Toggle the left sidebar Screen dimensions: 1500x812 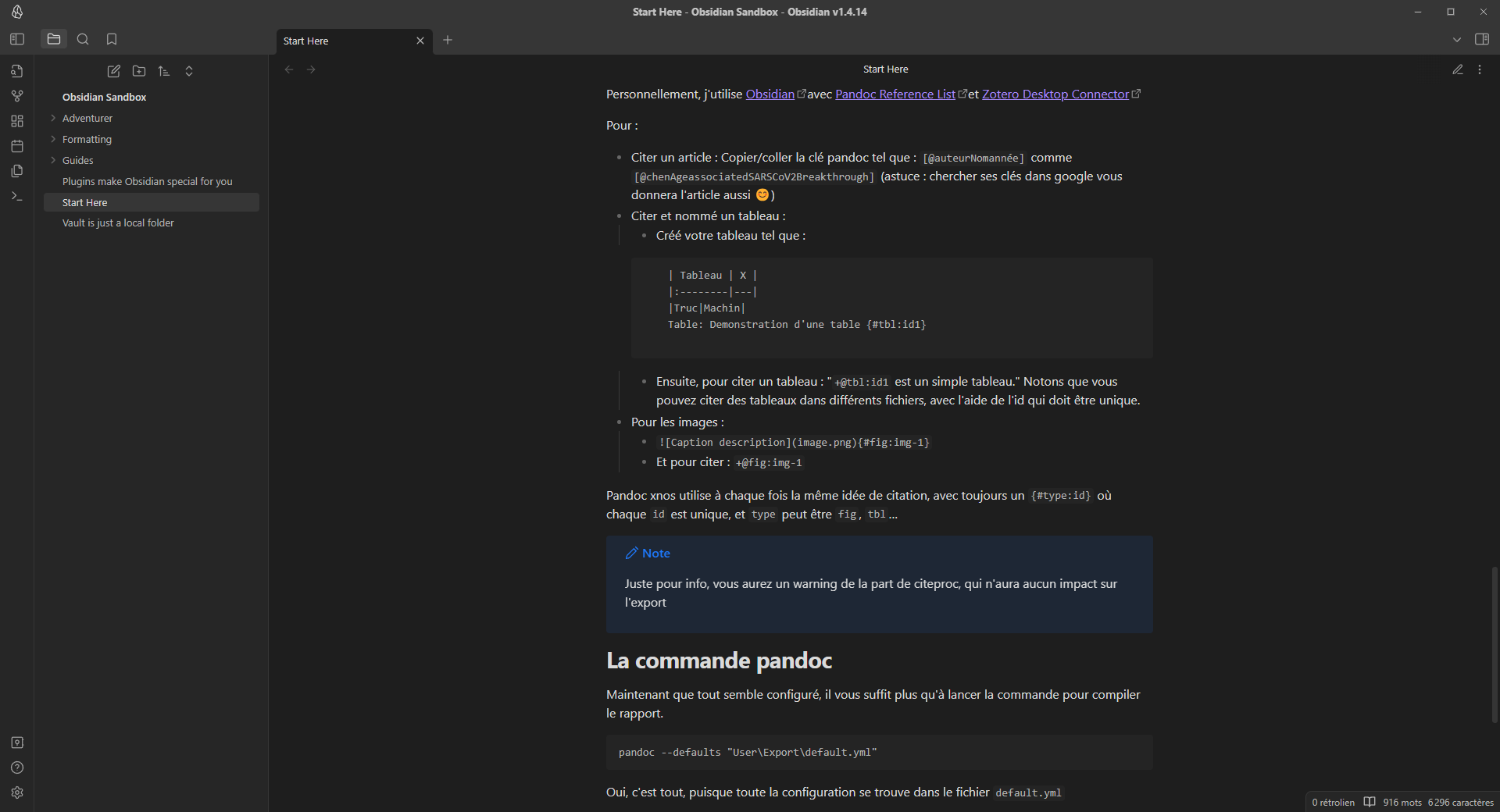16,39
